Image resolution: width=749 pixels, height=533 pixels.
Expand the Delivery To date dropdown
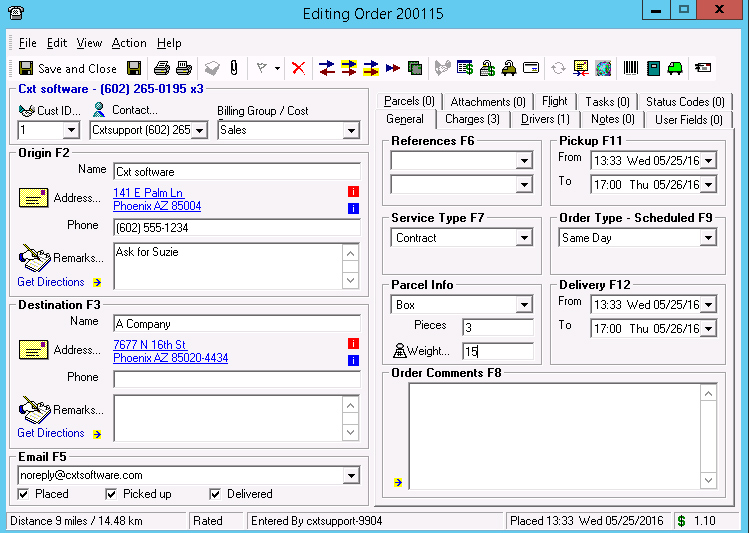[708, 329]
